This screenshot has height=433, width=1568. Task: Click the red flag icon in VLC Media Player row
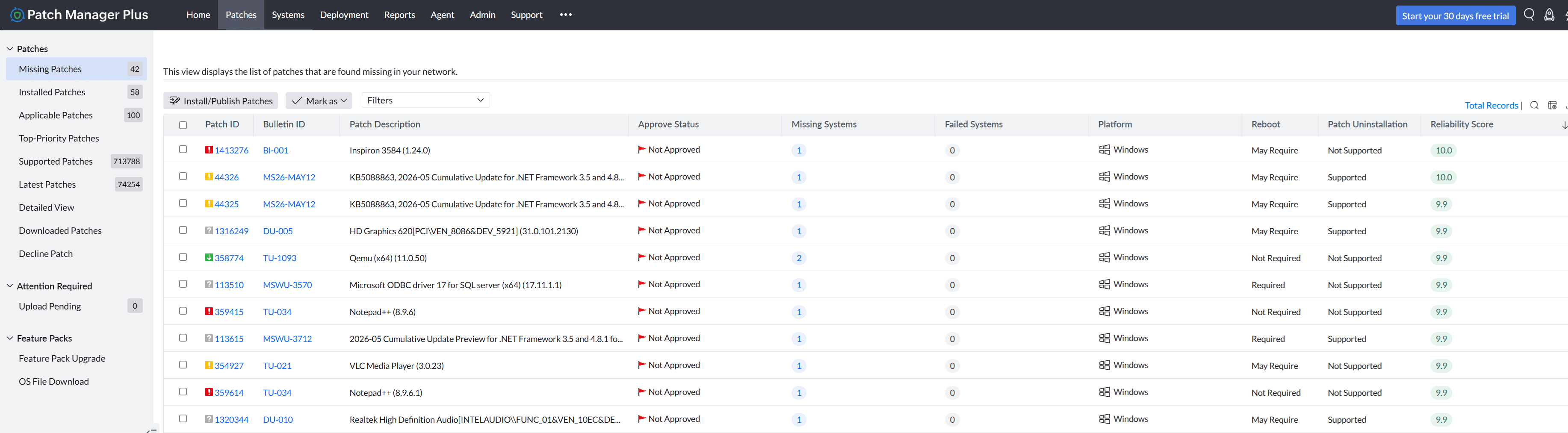(641, 365)
